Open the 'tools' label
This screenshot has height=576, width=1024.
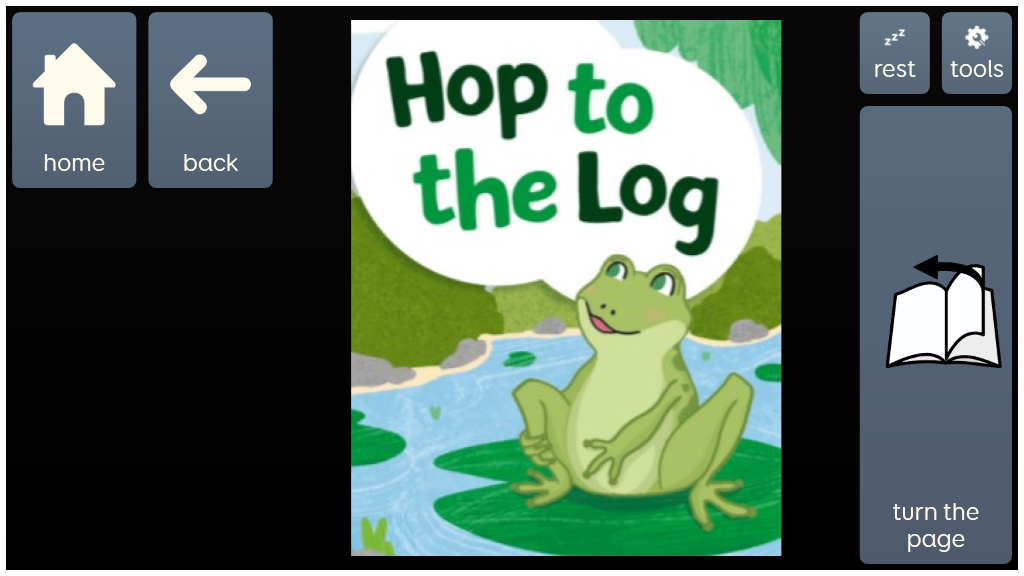(x=976, y=69)
